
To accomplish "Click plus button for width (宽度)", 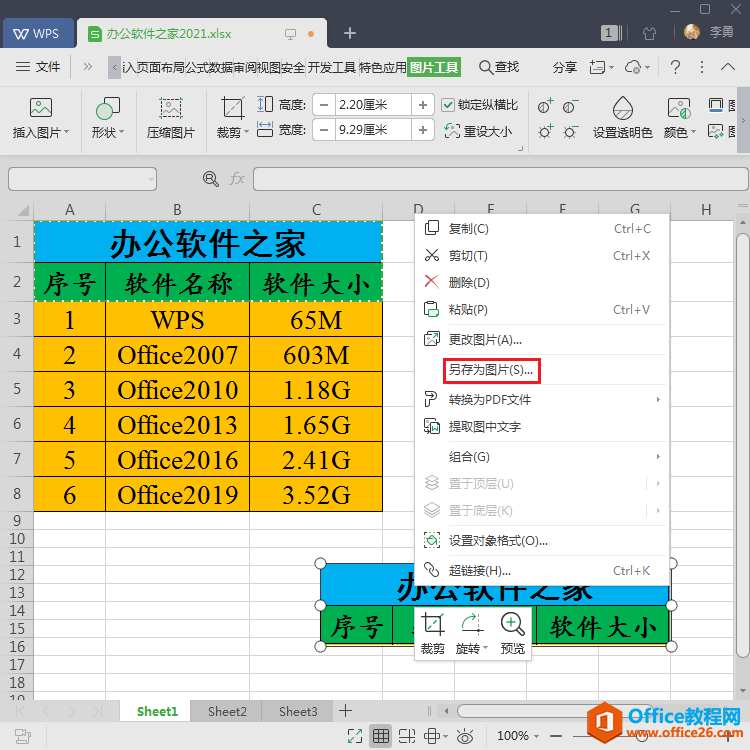I will (x=423, y=130).
